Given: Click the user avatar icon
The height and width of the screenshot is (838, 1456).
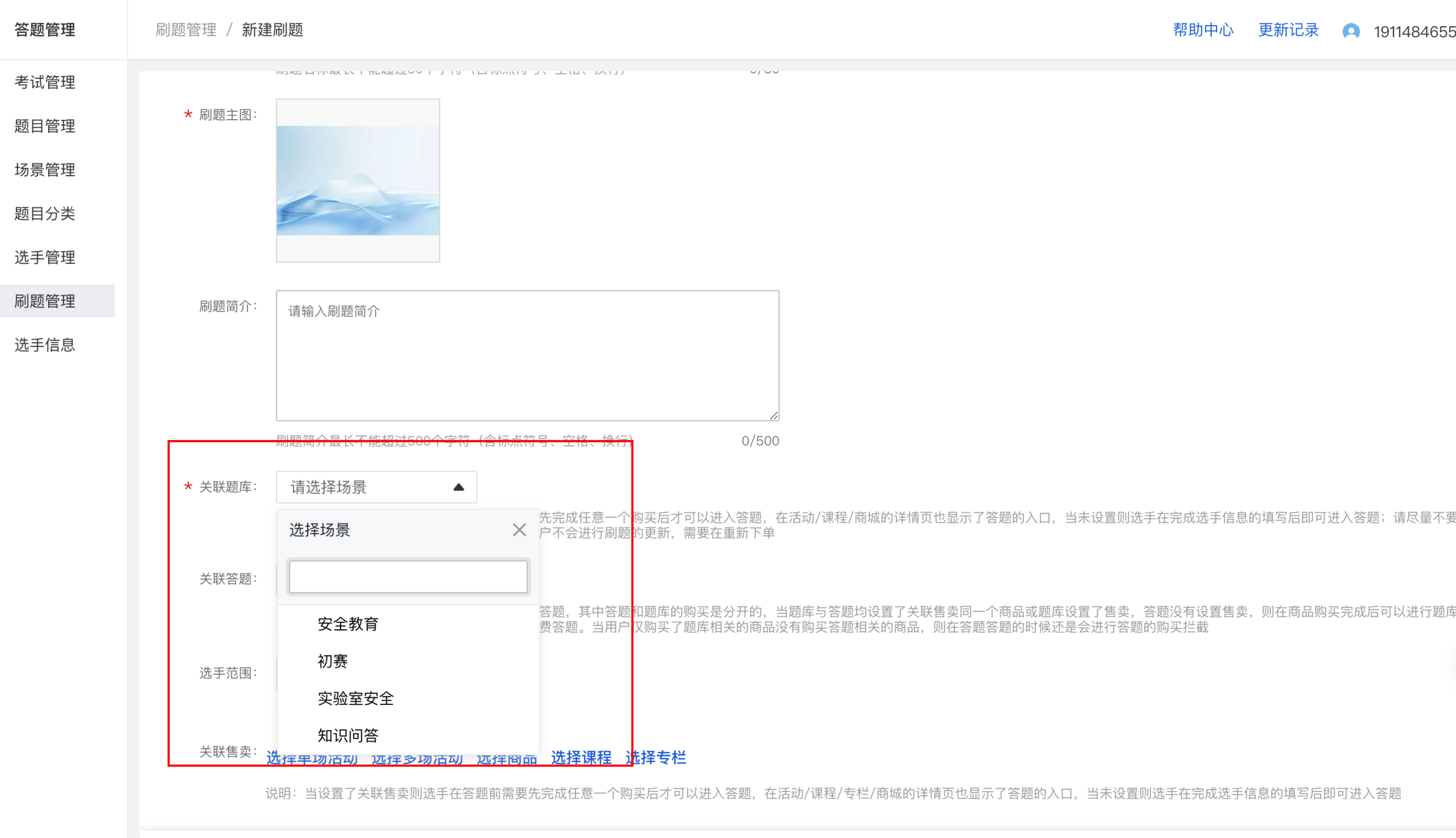Looking at the screenshot, I should [x=1351, y=31].
